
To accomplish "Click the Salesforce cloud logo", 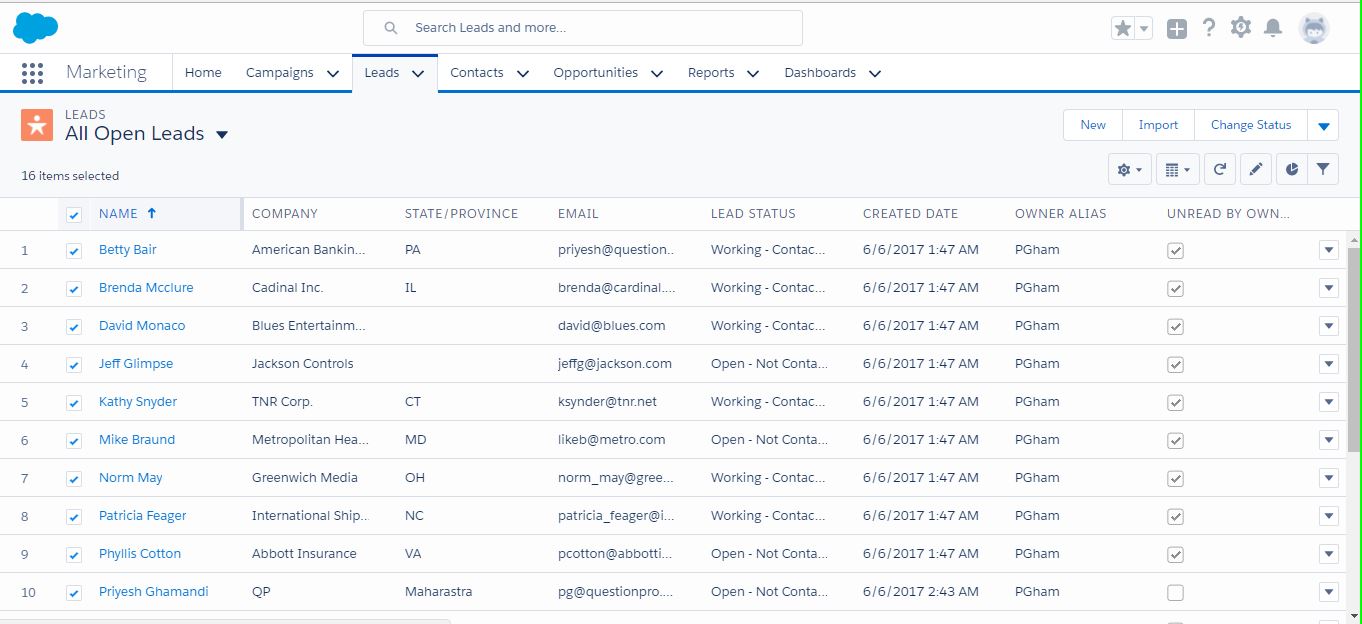I will pyautogui.click(x=35, y=28).
